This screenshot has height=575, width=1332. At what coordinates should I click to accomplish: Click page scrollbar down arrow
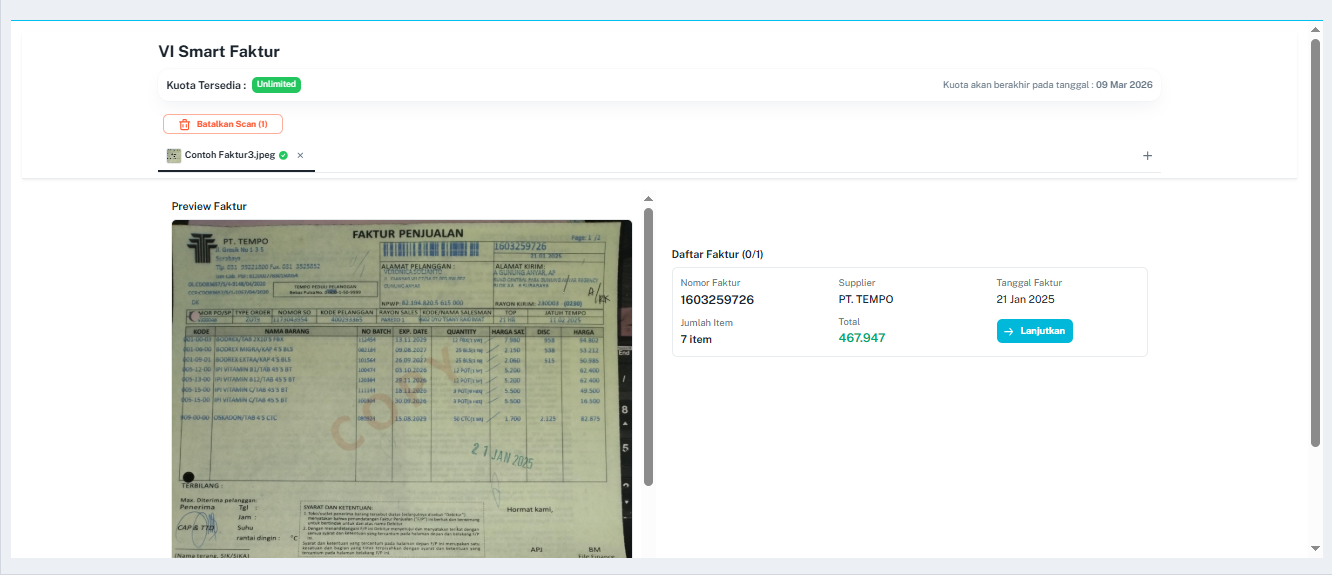(1315, 548)
